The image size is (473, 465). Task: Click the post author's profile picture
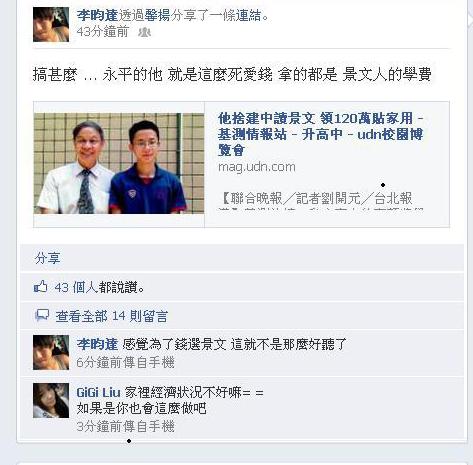tap(51, 24)
